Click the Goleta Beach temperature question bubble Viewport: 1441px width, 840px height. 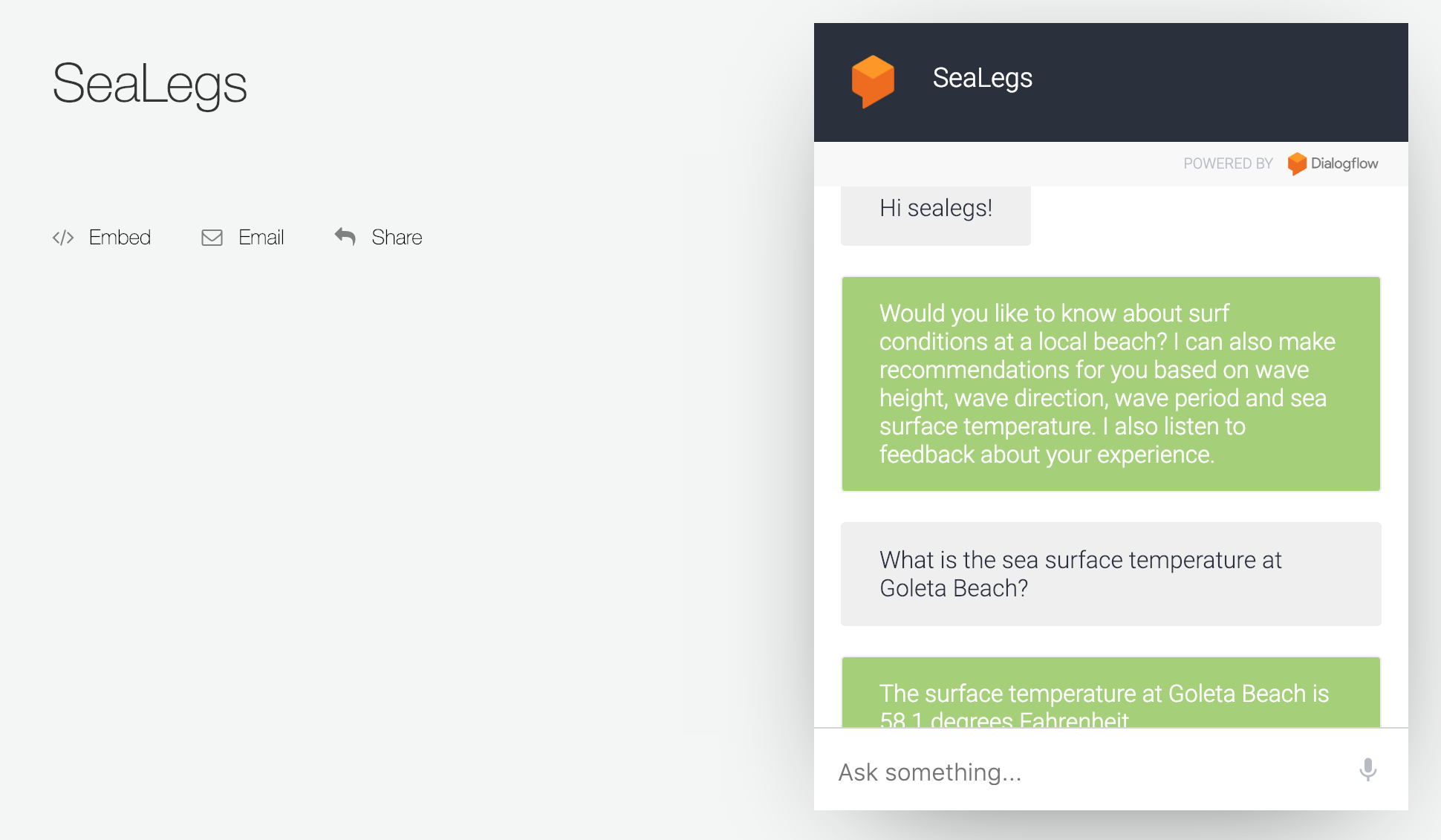click(1110, 574)
